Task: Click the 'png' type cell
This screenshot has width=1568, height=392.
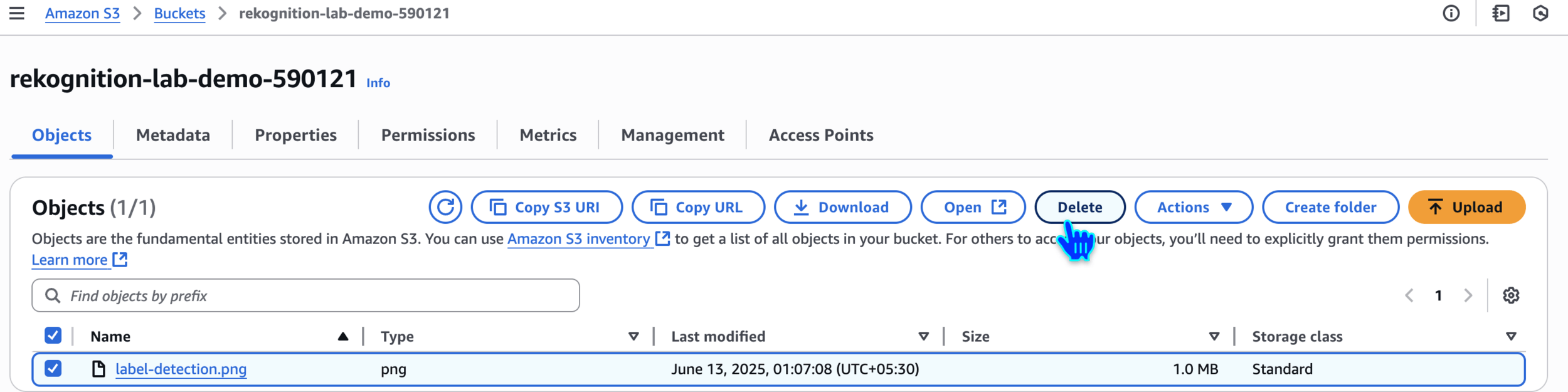Action: pos(393,369)
